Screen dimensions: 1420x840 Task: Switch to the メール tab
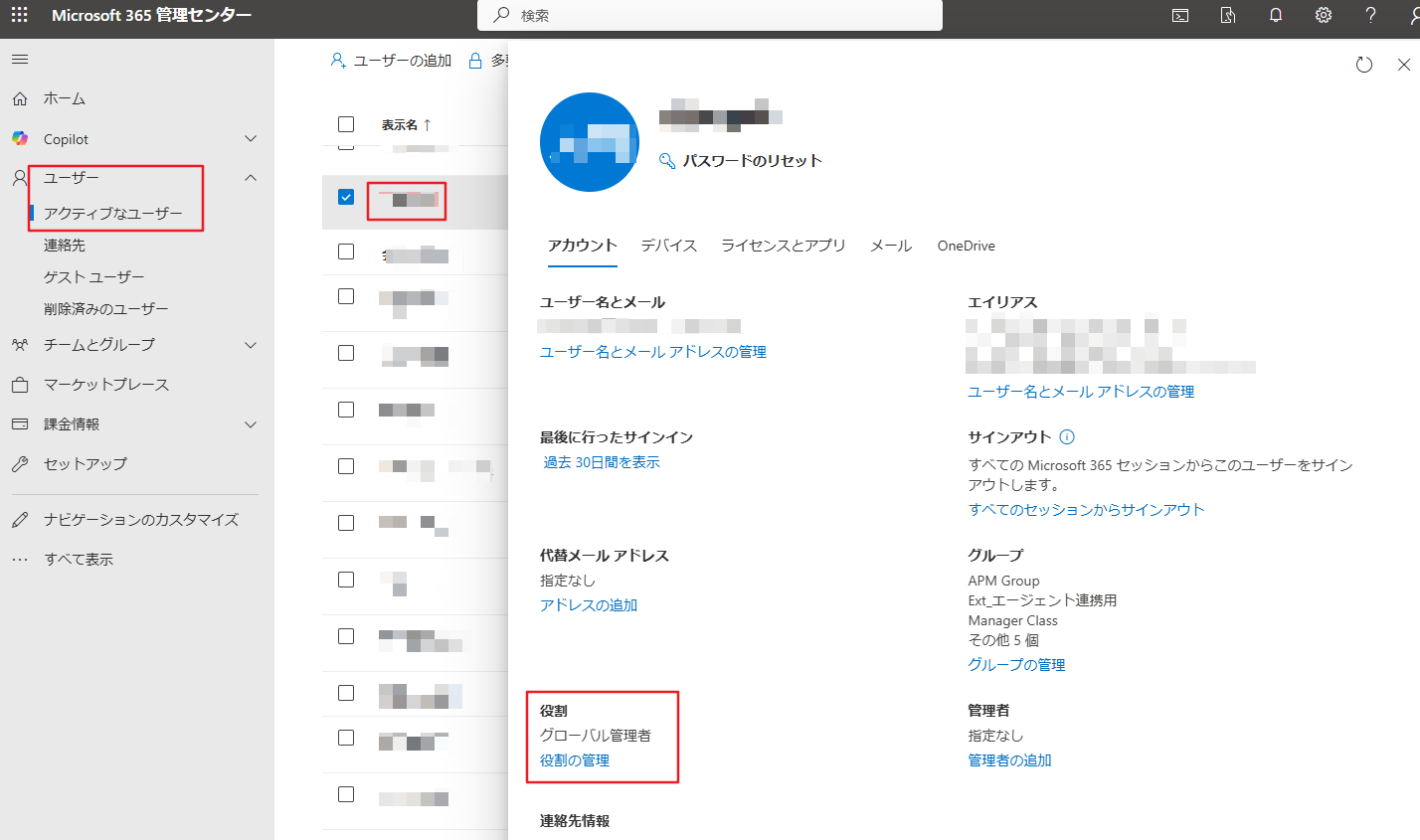click(x=891, y=246)
